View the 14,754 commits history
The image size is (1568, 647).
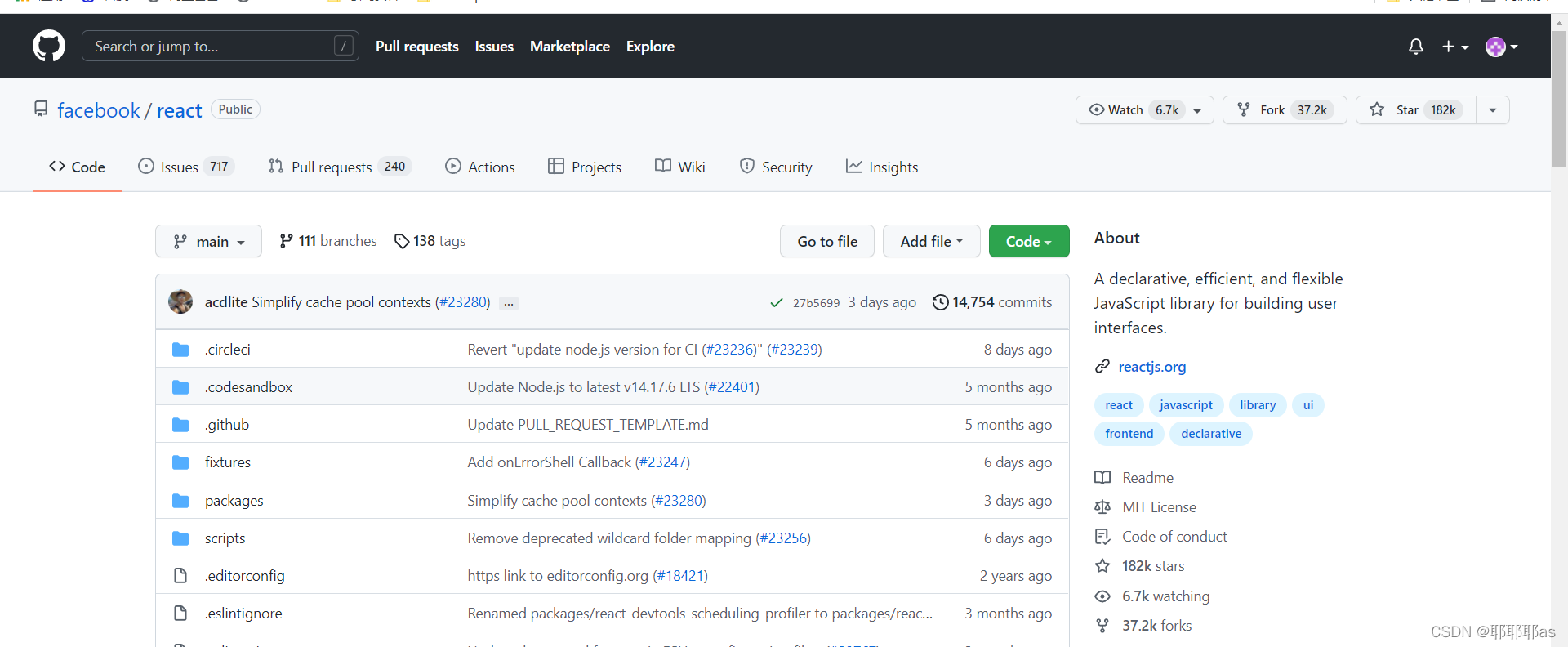[x=992, y=302]
